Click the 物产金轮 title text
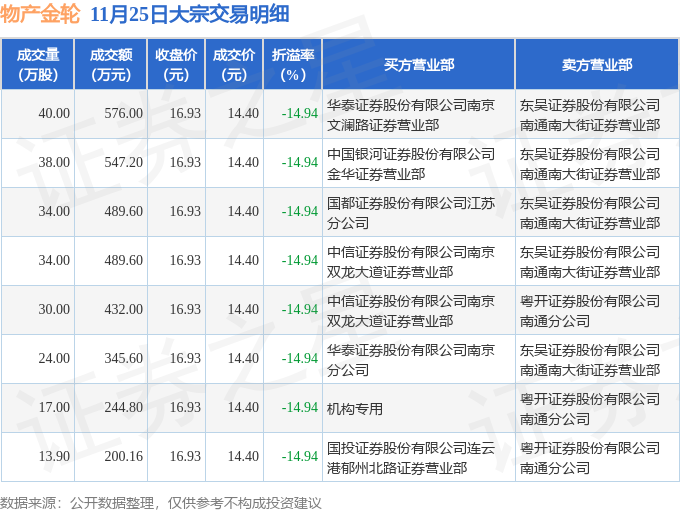 click(40, 14)
